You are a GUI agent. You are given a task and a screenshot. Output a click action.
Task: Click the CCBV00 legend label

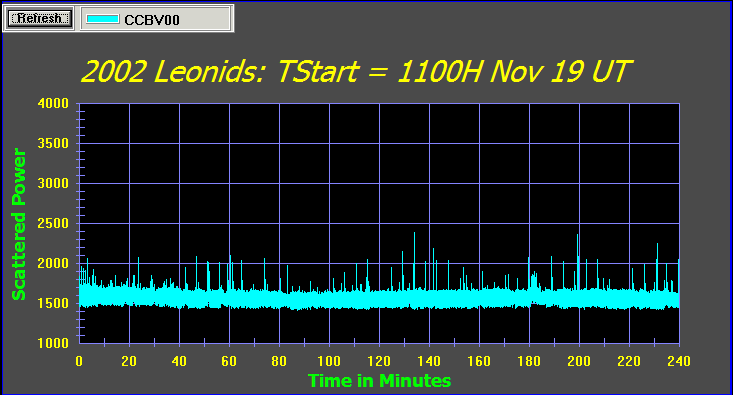coord(152,20)
